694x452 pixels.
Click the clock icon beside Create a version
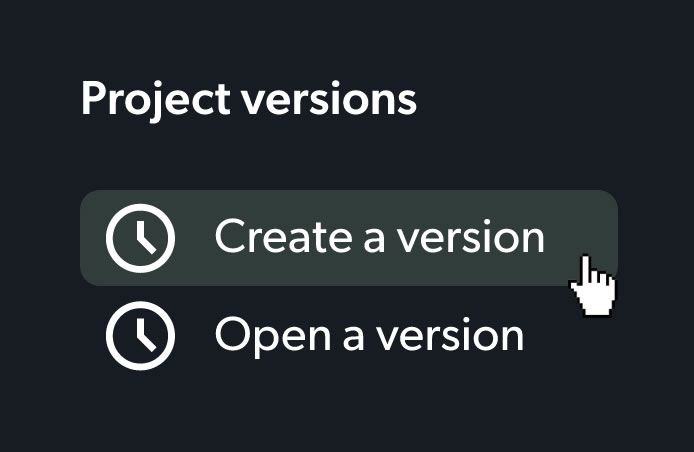click(140, 239)
